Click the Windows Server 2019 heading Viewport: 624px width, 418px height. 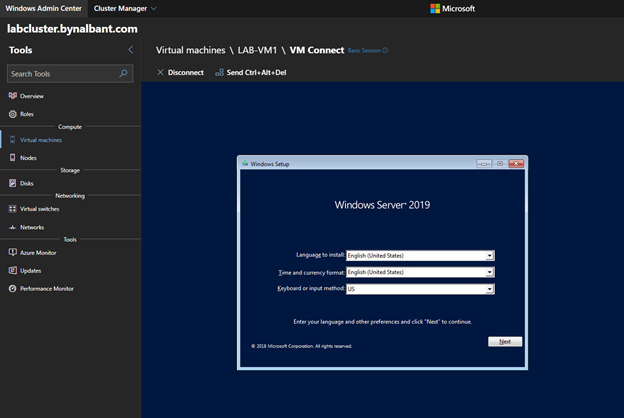tap(382, 205)
